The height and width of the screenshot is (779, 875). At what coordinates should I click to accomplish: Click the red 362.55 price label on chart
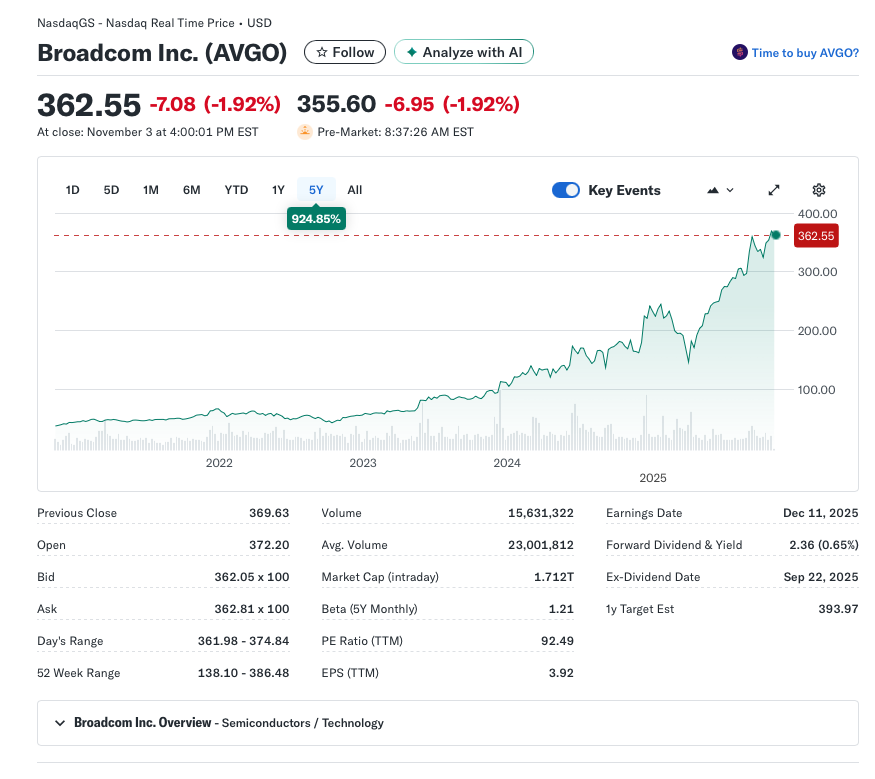pyautogui.click(x=815, y=236)
